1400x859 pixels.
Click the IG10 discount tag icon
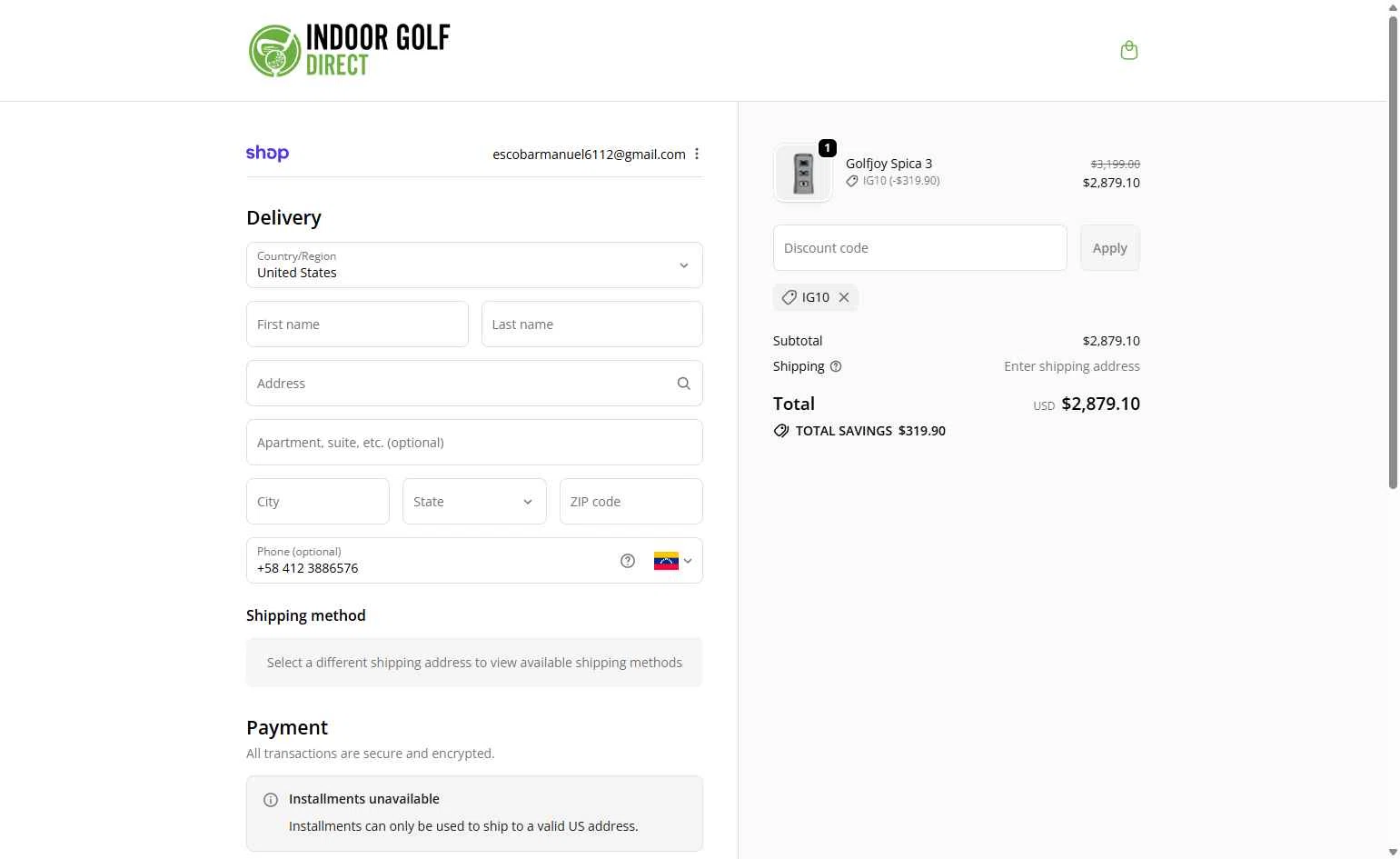click(x=789, y=297)
